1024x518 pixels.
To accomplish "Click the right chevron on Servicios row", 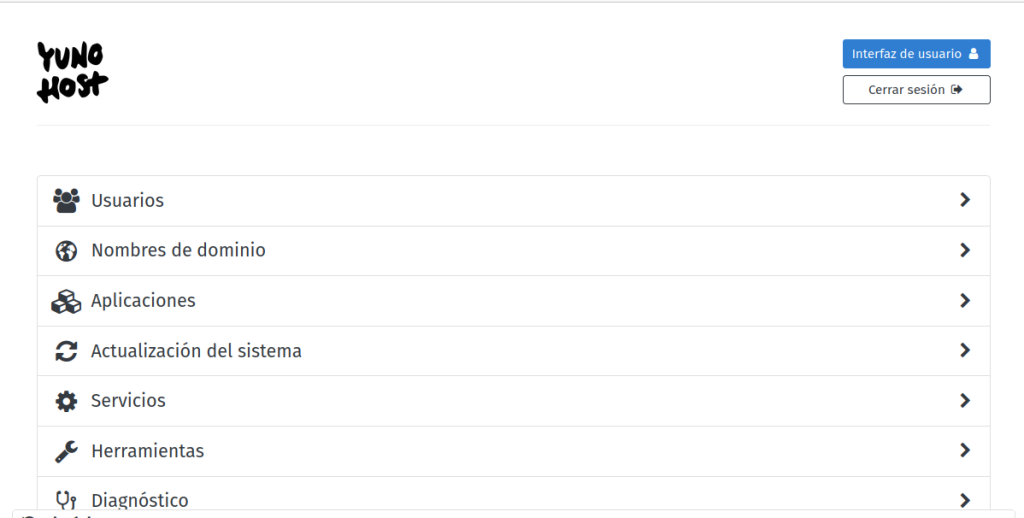I will click(x=965, y=400).
